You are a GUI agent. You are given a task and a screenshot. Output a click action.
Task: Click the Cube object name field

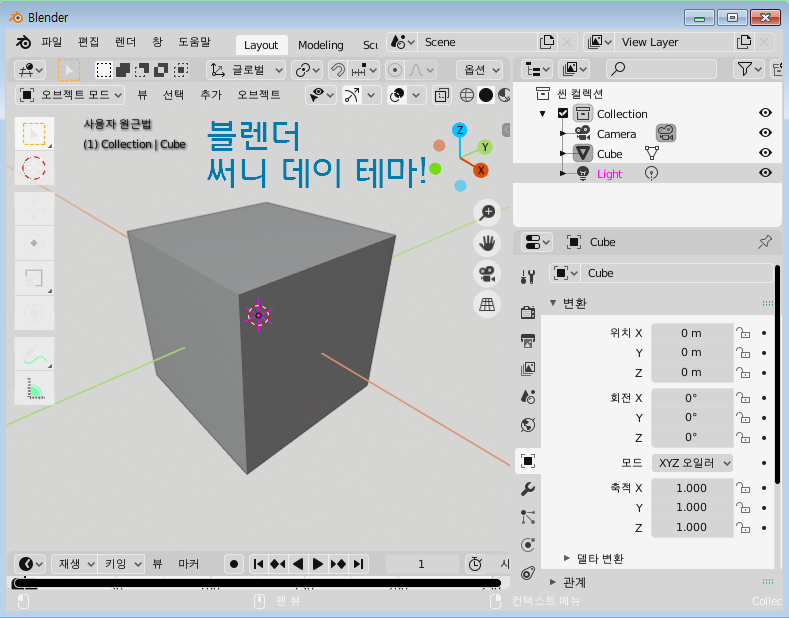tap(676, 273)
